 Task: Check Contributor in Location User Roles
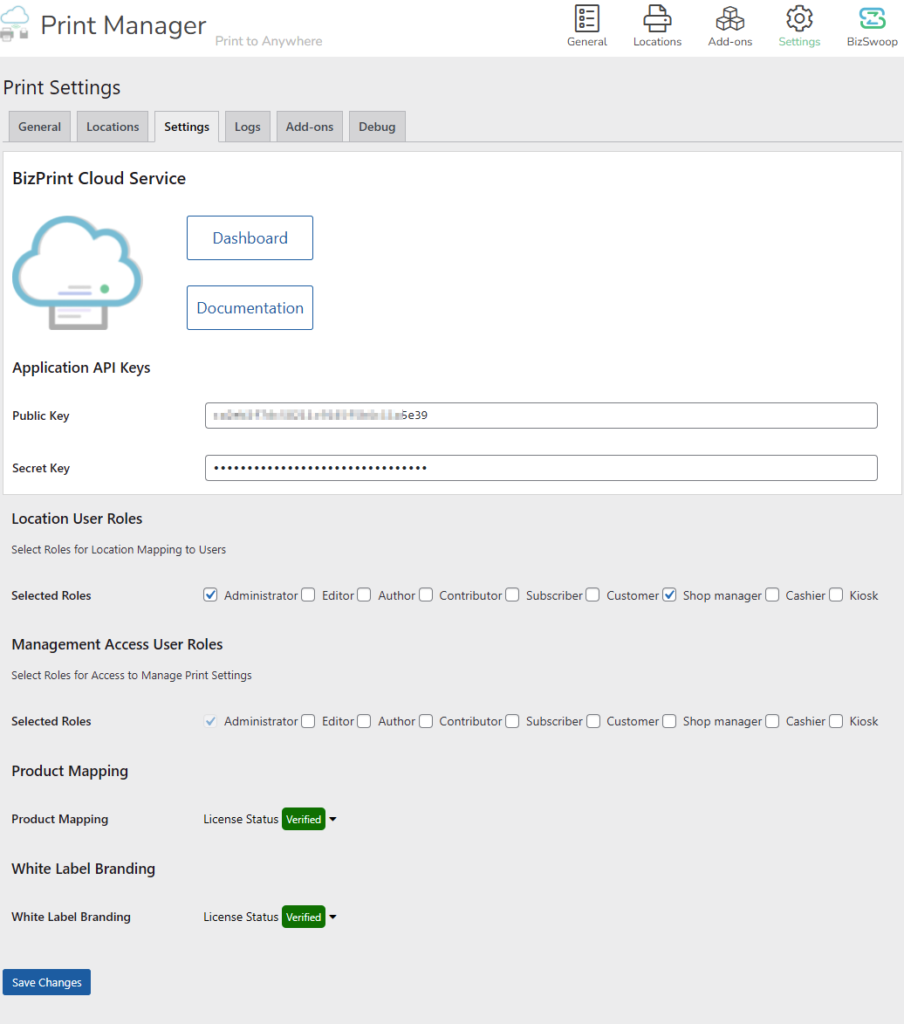point(426,595)
